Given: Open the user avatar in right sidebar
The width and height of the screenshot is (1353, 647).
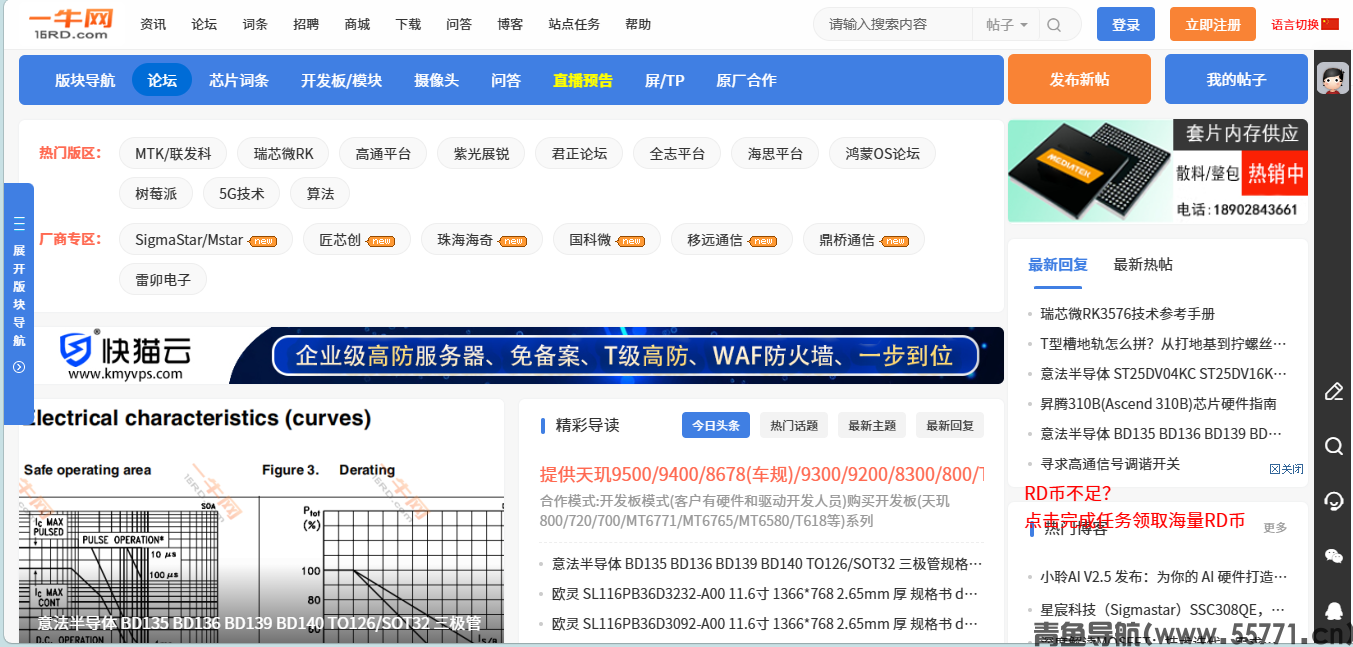Looking at the screenshot, I should point(1332,78).
